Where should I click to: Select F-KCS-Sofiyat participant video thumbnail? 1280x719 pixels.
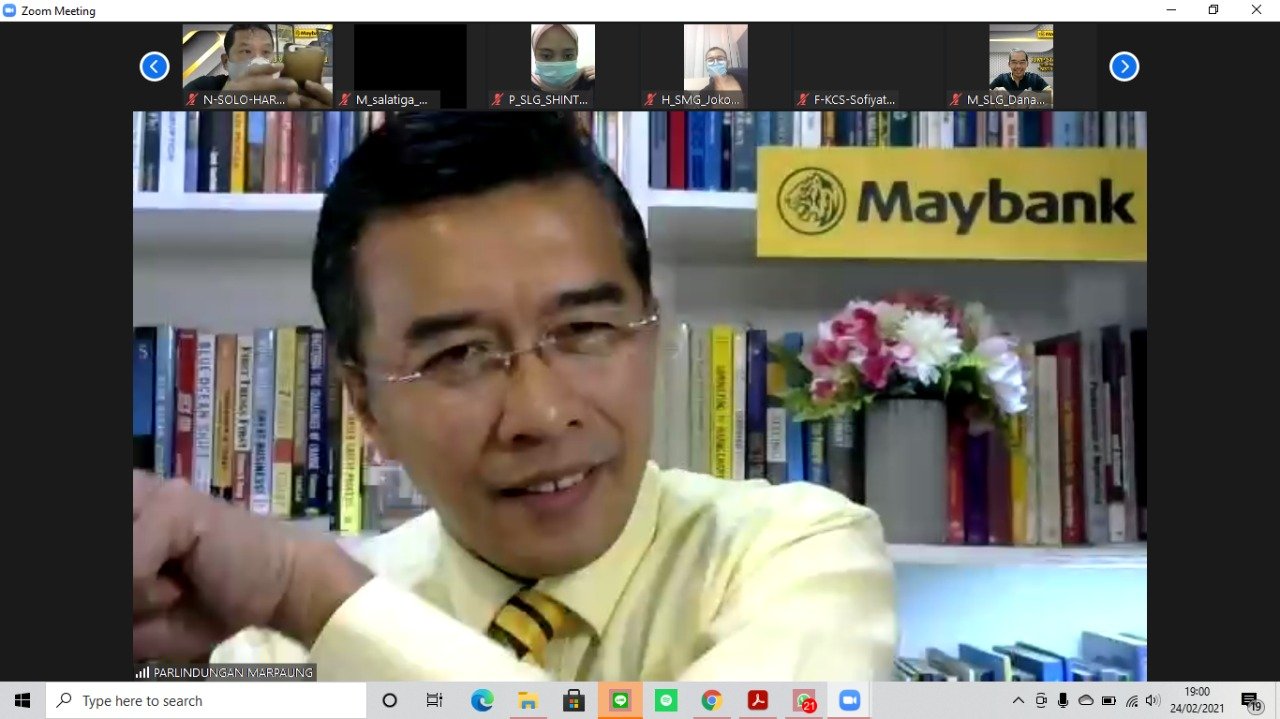[868, 66]
